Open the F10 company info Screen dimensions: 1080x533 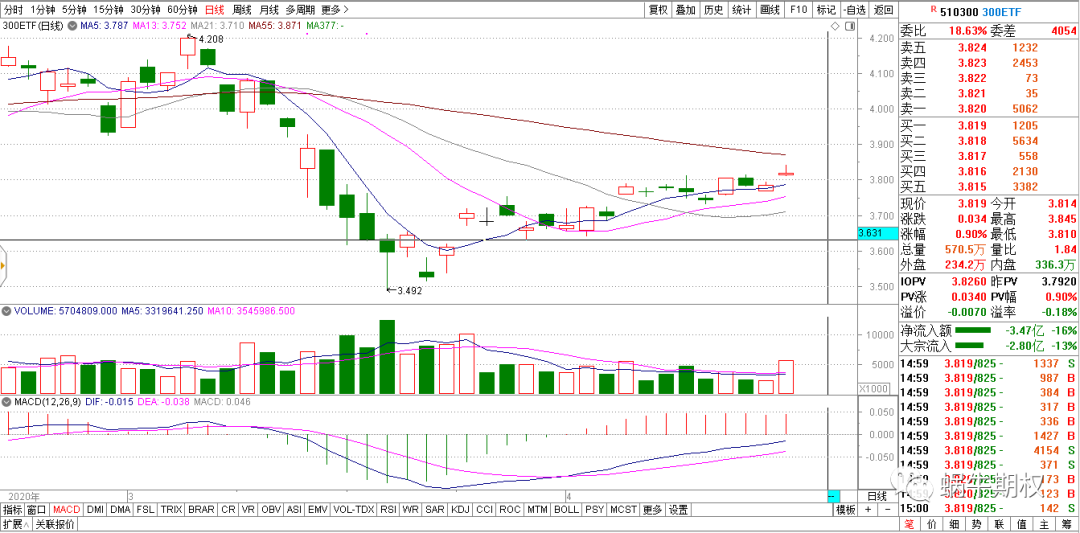[798, 10]
